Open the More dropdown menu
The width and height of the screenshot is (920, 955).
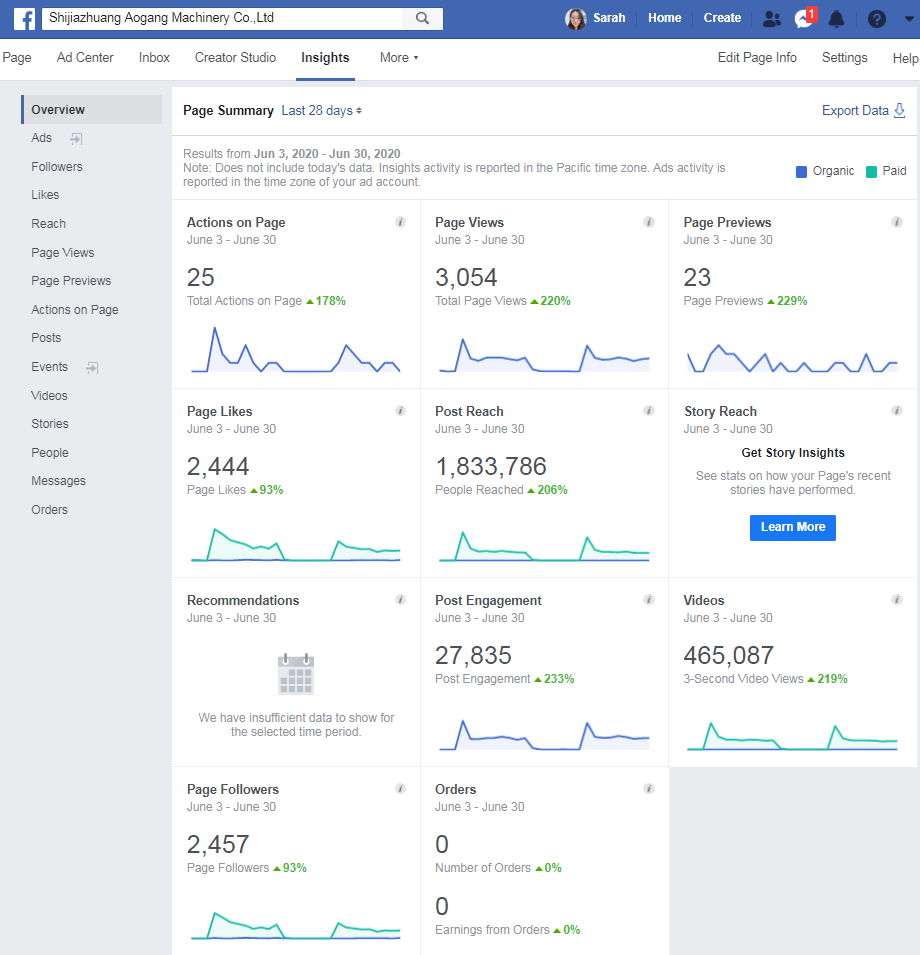399,58
